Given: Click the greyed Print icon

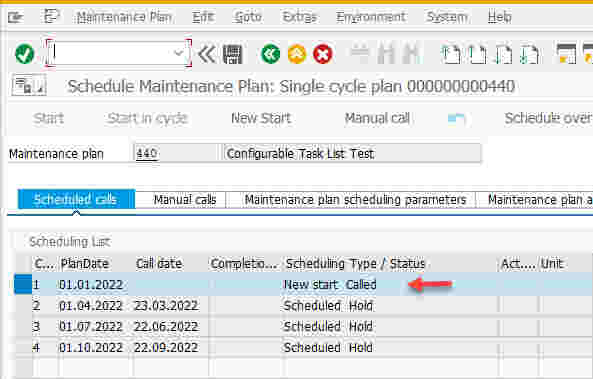Looking at the screenshot, I should (360, 54).
